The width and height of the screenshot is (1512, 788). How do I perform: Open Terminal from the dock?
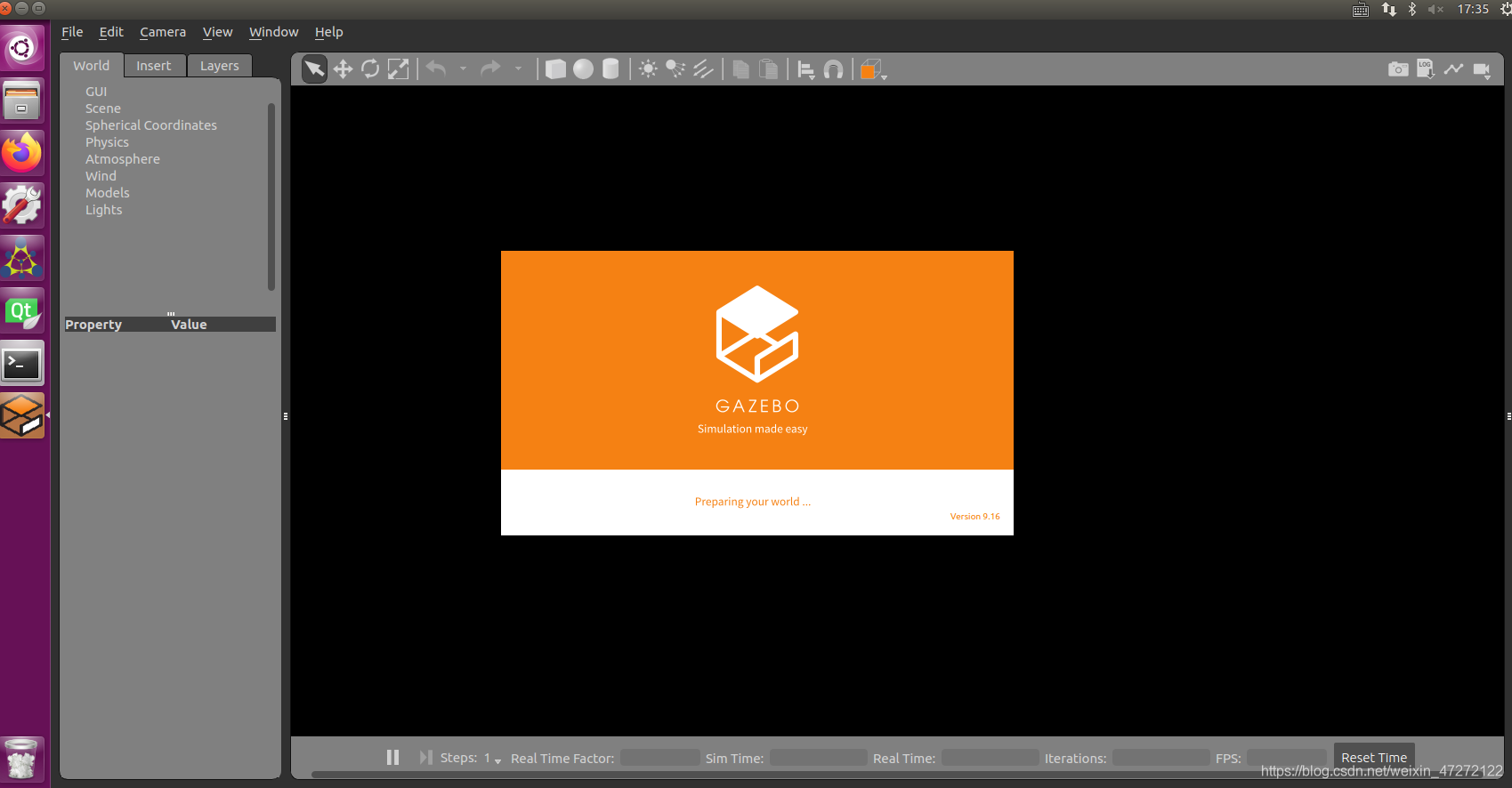(22, 363)
